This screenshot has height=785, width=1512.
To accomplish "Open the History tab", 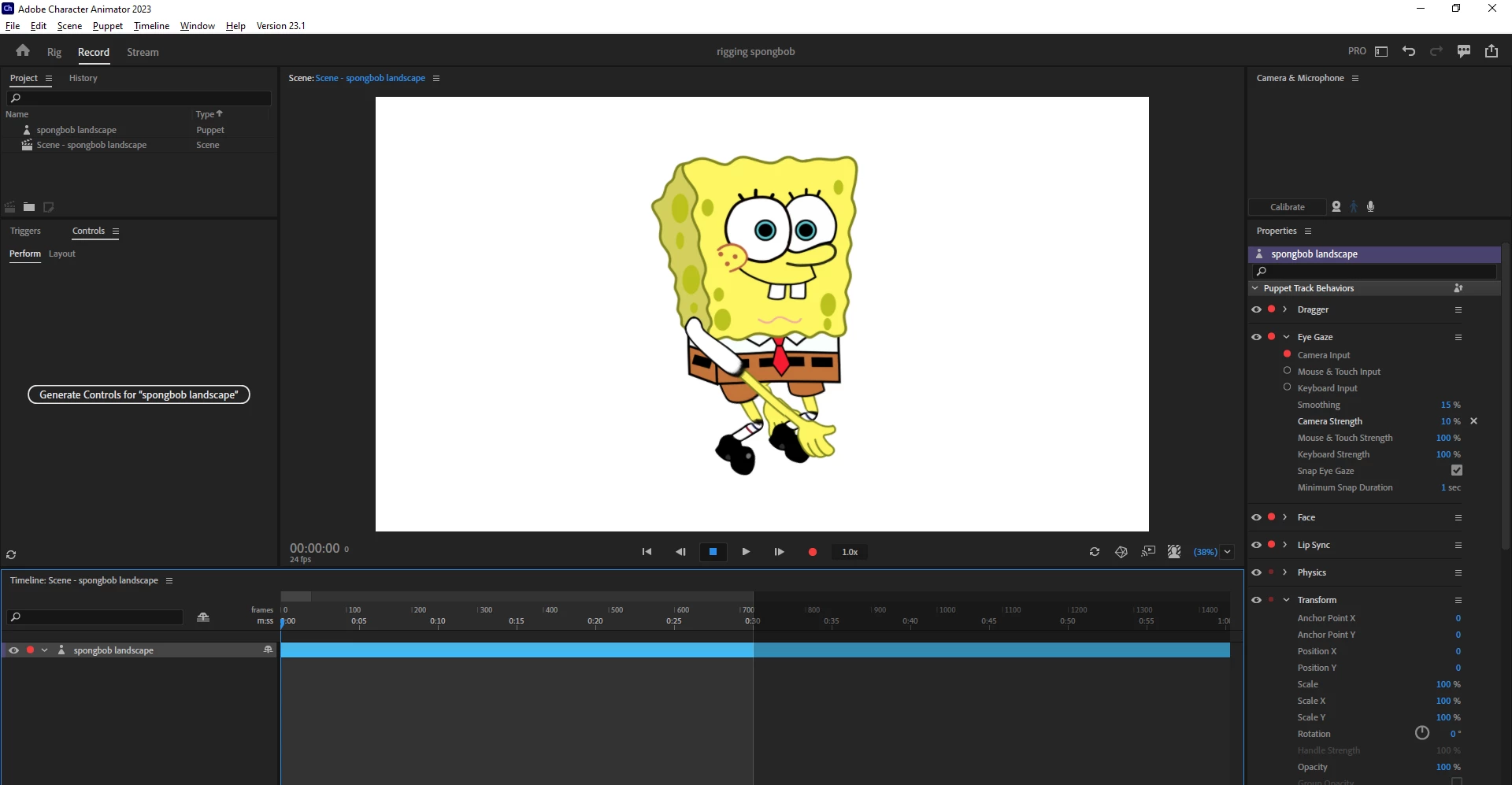I will (83, 78).
